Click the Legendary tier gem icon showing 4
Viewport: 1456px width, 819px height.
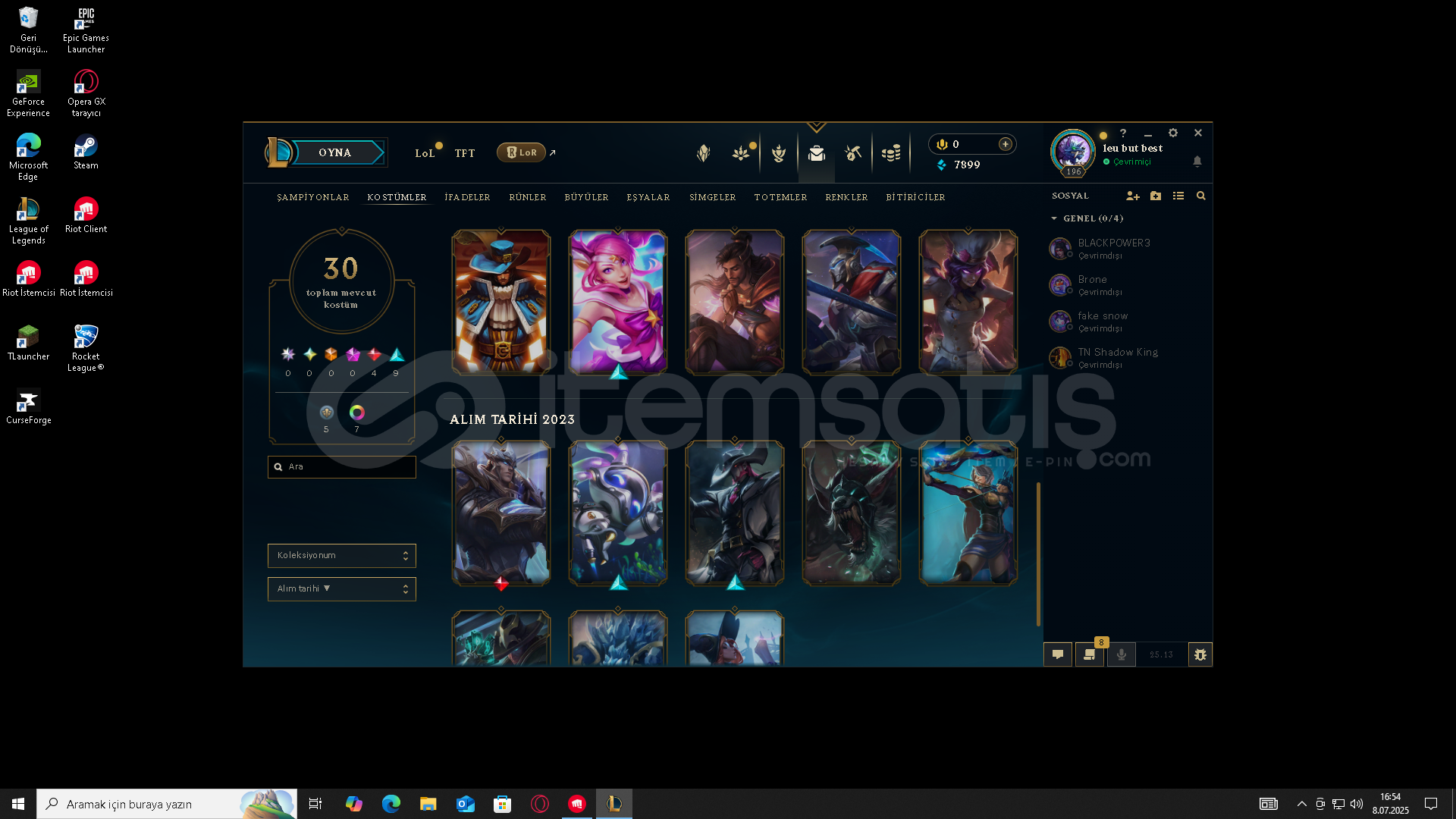(x=375, y=354)
